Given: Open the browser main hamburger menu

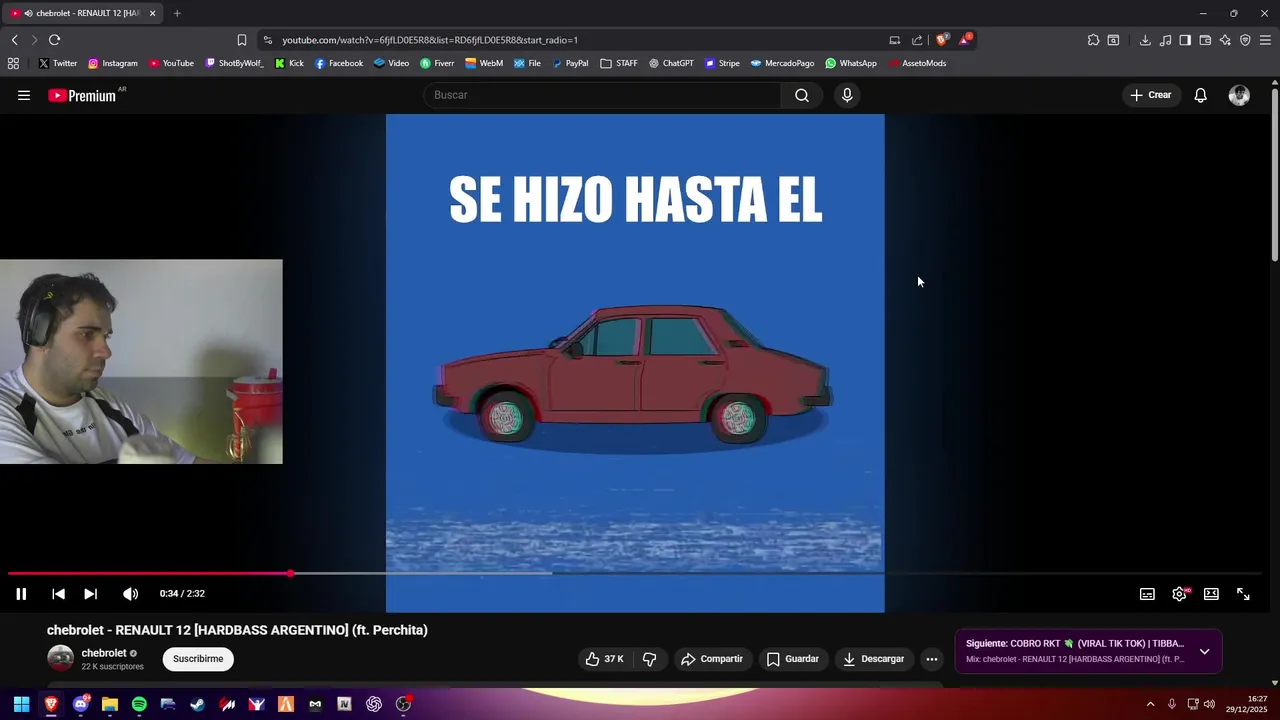Looking at the screenshot, I should [1265, 40].
